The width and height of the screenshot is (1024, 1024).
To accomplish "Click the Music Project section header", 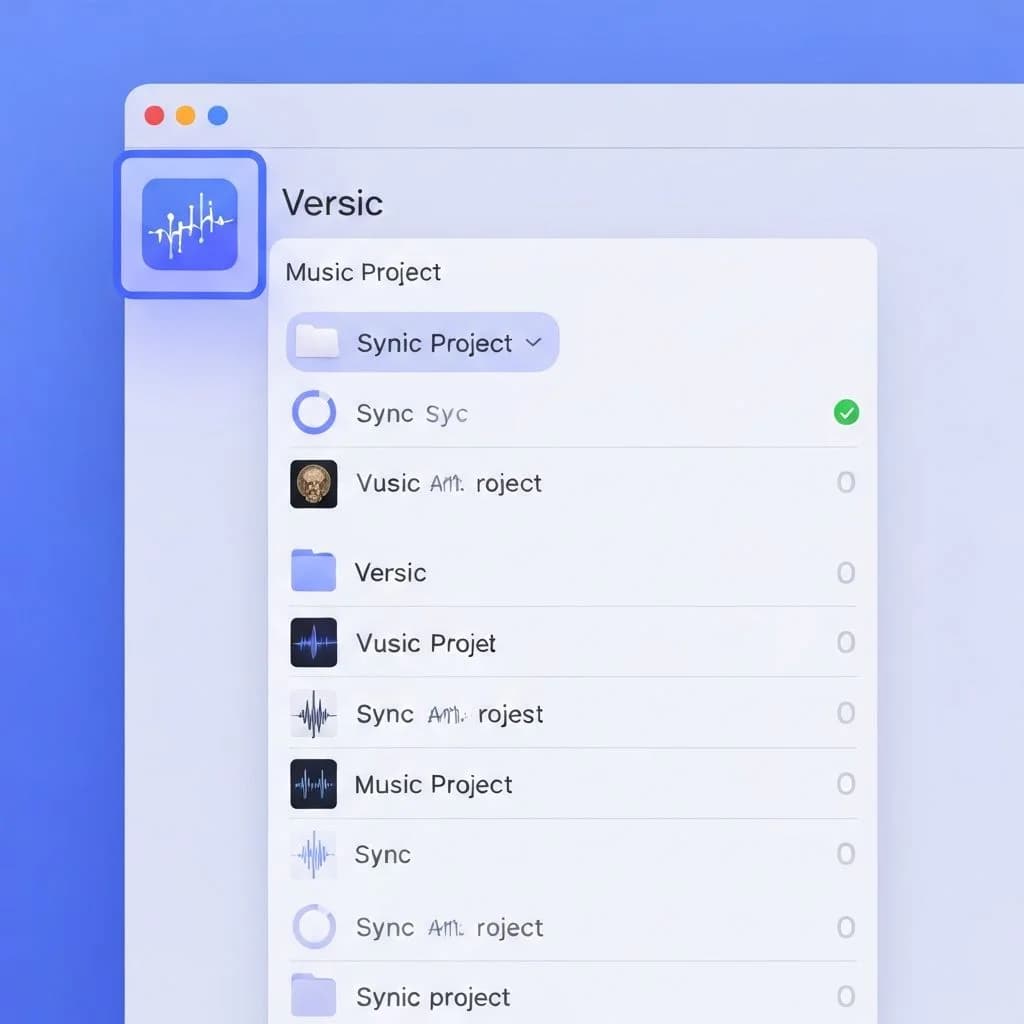I will tap(362, 272).
